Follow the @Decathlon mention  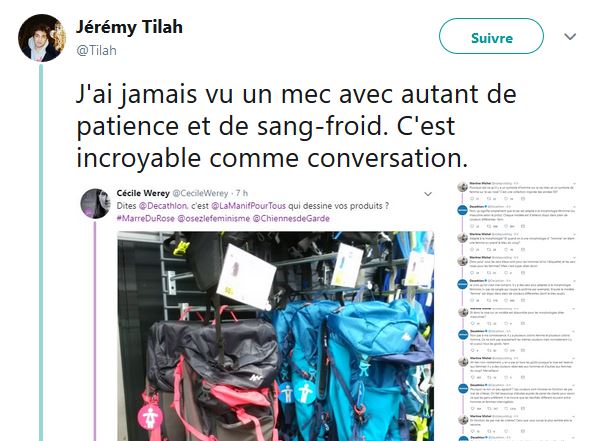(x=163, y=206)
